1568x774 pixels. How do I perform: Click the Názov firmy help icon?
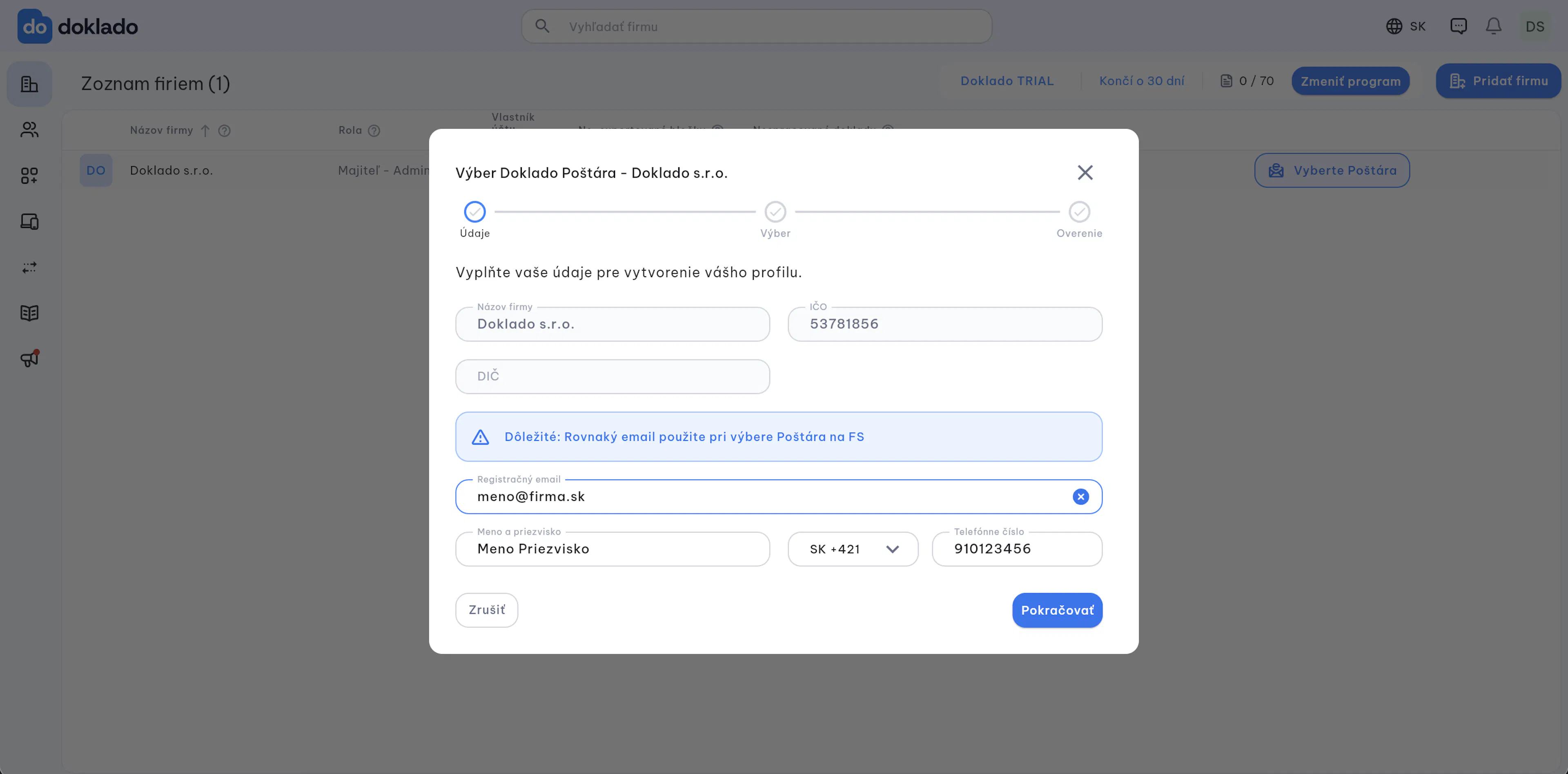click(224, 131)
